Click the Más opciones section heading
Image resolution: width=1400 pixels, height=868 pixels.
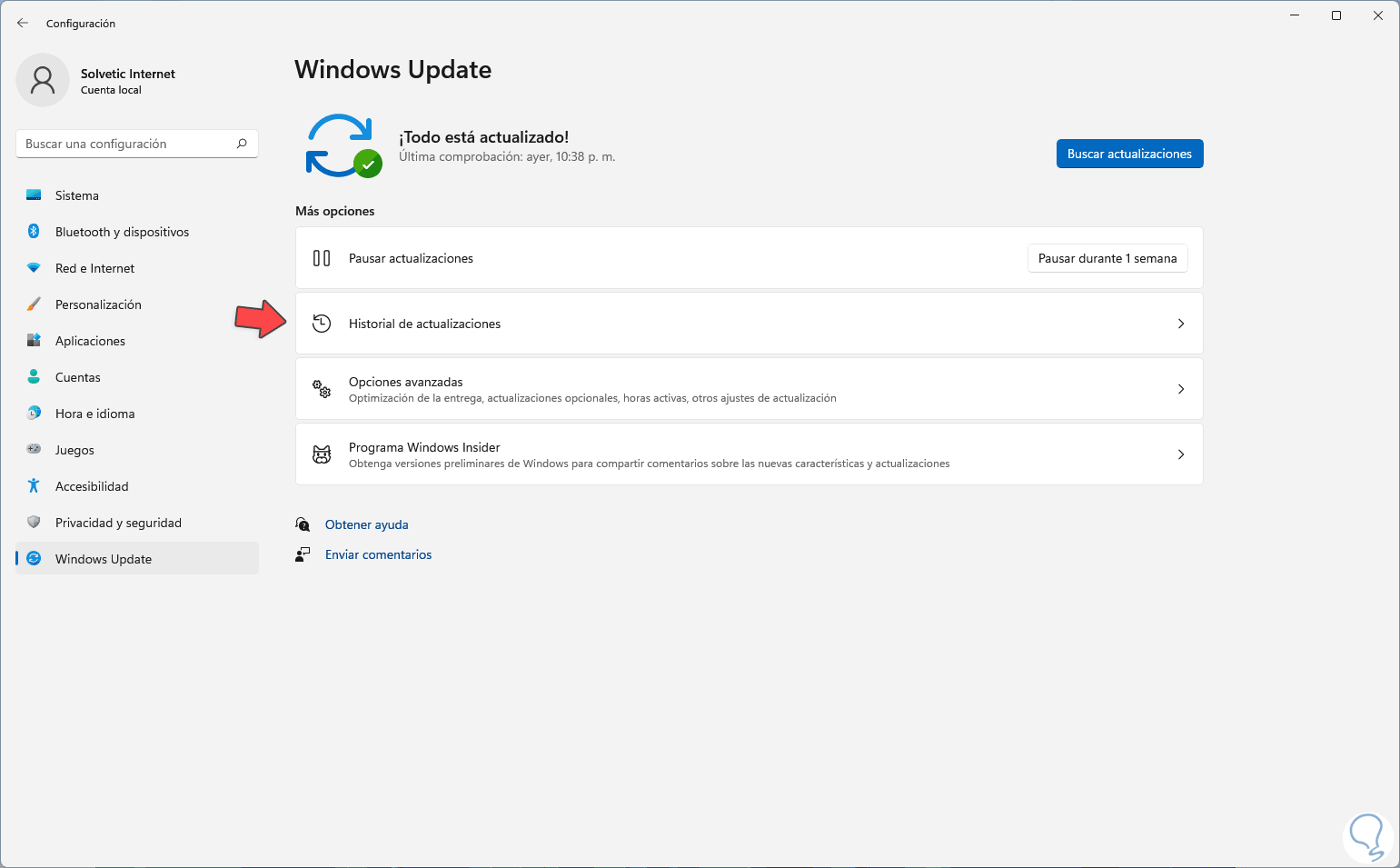(x=335, y=211)
